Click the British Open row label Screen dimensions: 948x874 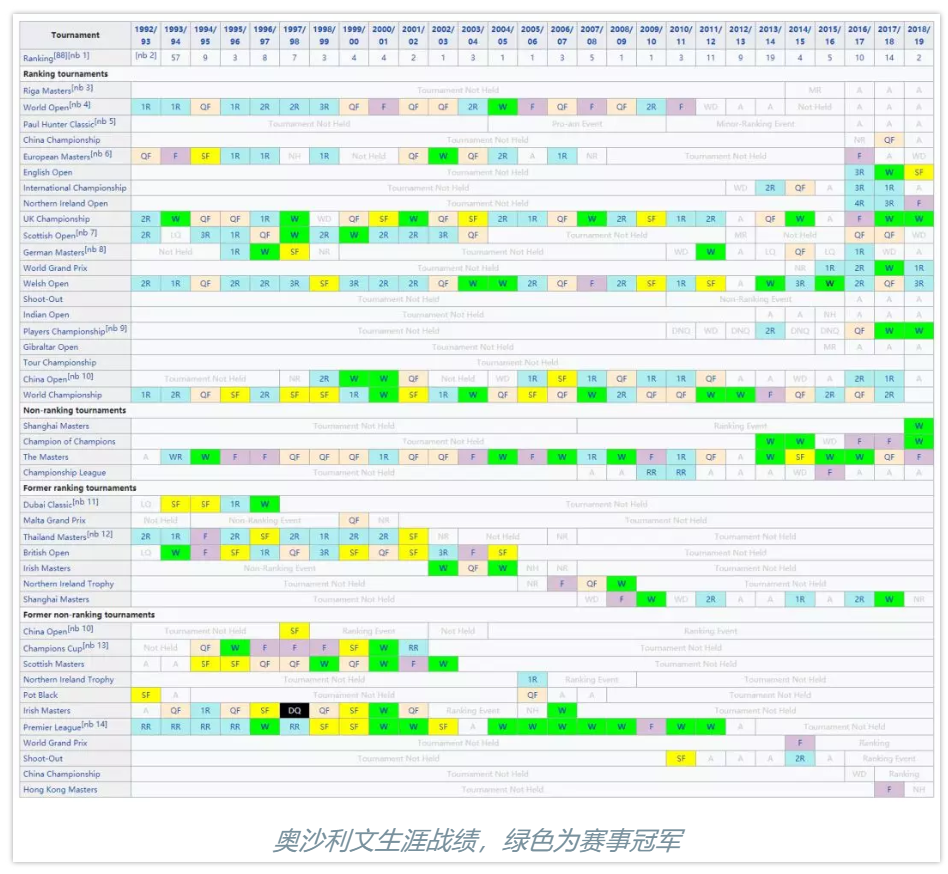pos(46,552)
